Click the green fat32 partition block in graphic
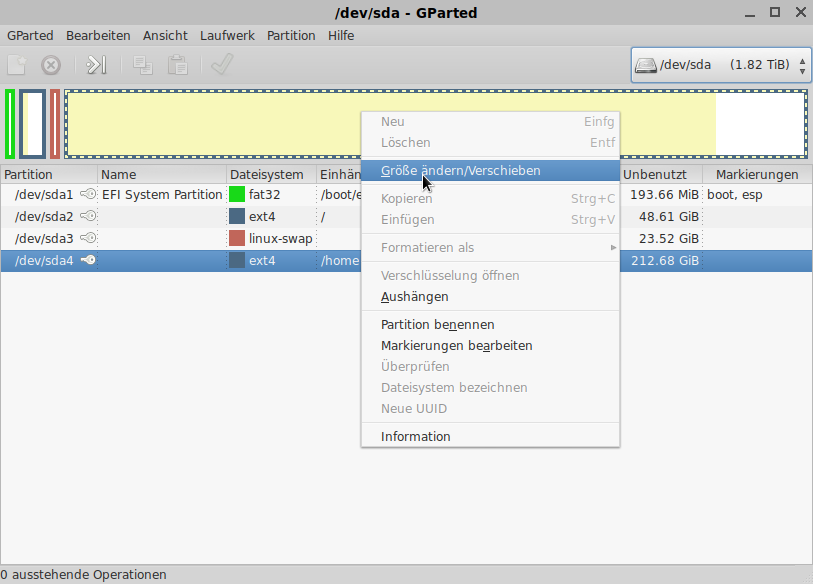The width and height of the screenshot is (813, 584). pos(10,124)
